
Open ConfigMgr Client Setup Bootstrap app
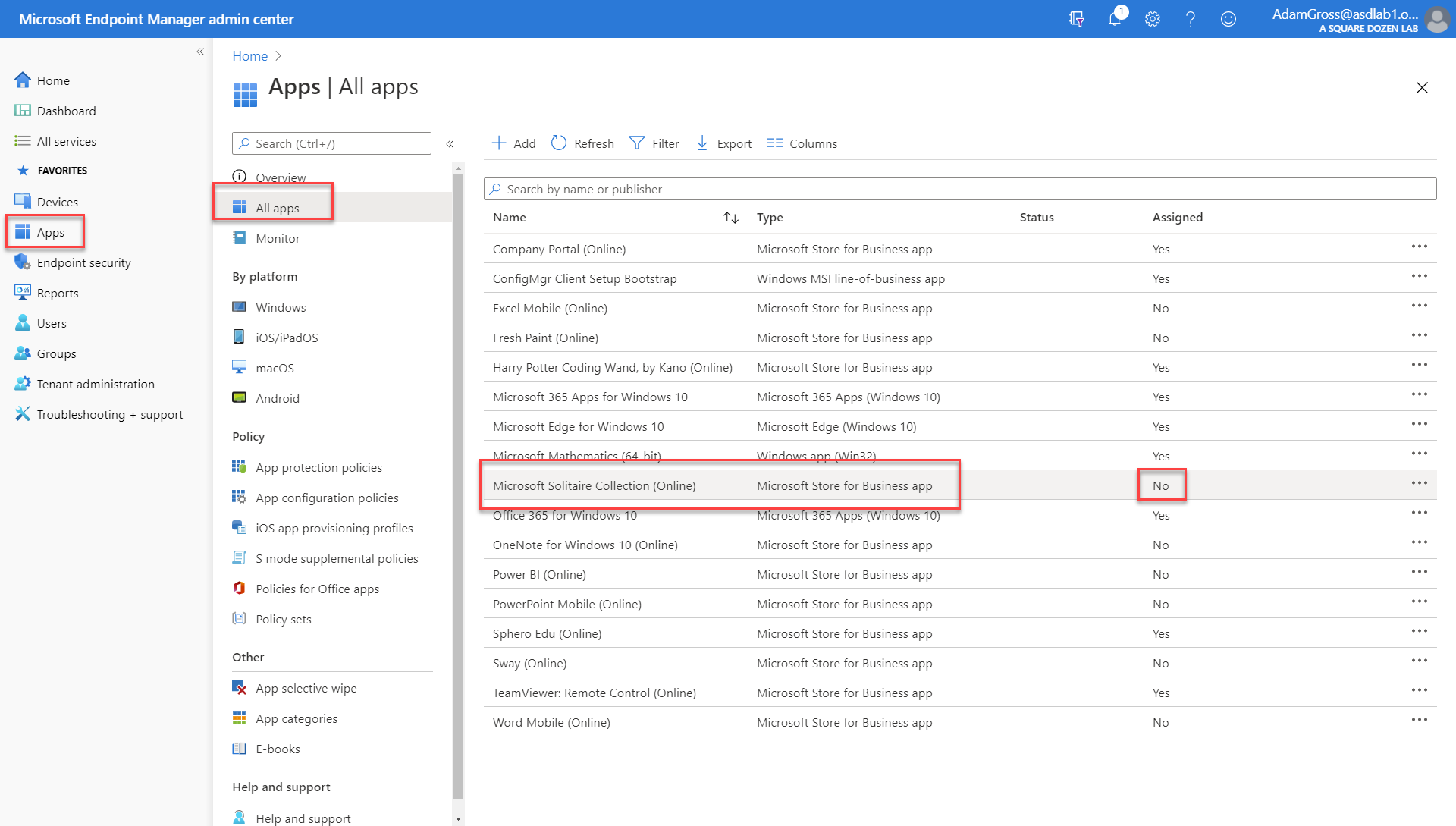click(585, 278)
